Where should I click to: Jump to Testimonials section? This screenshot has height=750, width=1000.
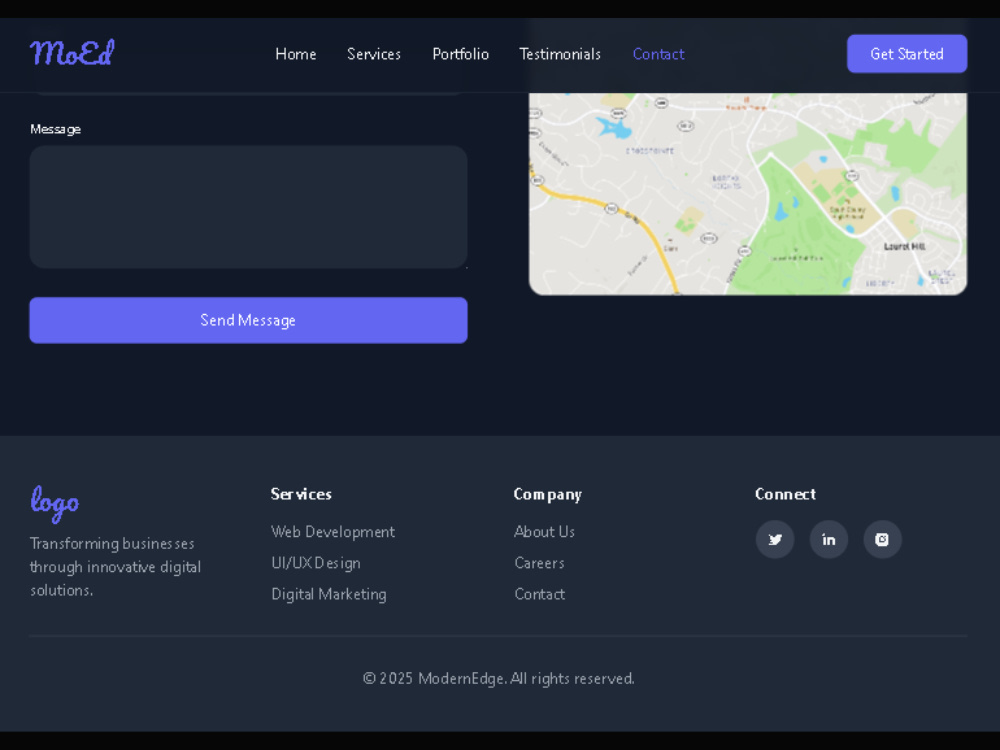(x=560, y=54)
